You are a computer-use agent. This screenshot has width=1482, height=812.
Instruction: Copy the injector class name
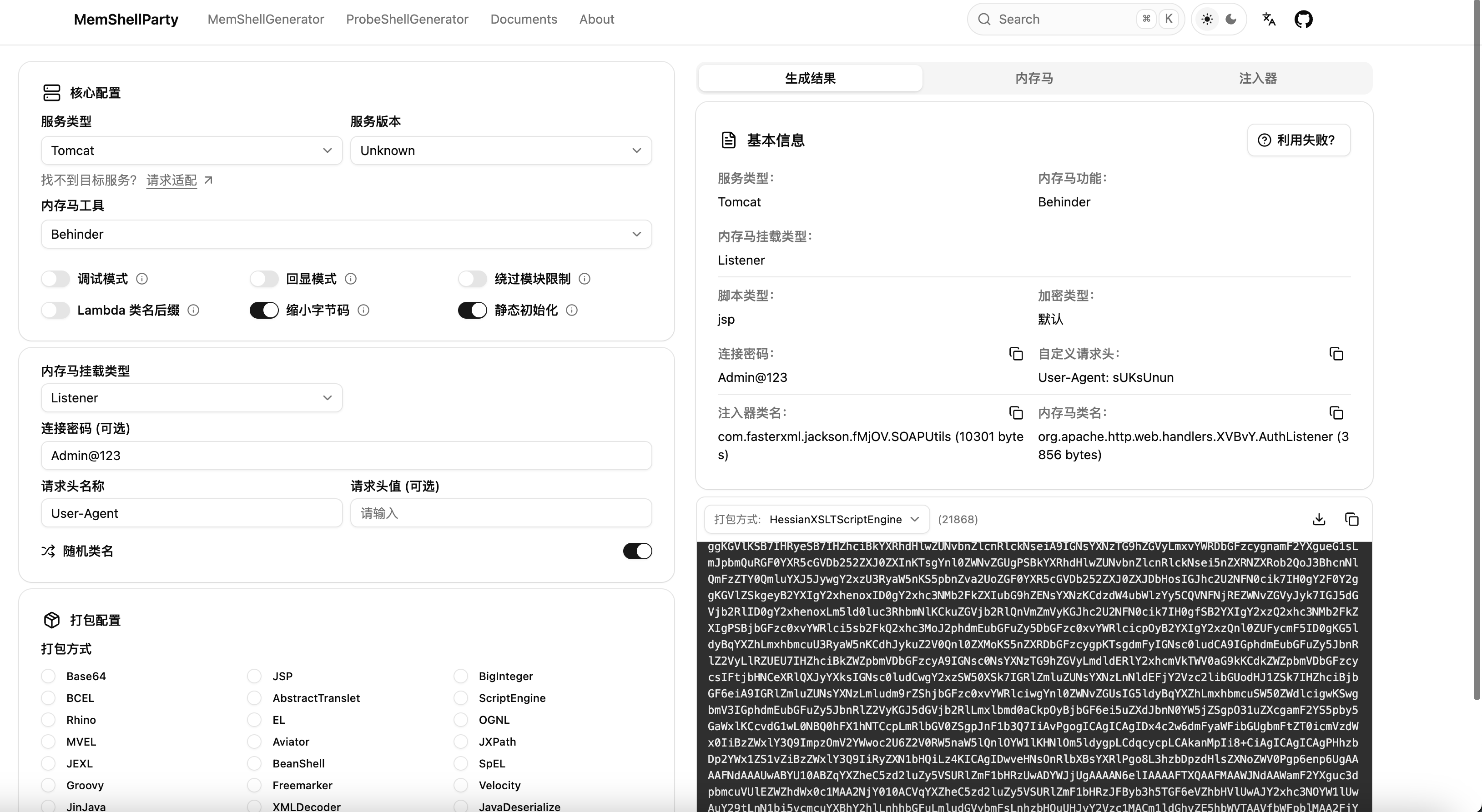tap(1015, 413)
